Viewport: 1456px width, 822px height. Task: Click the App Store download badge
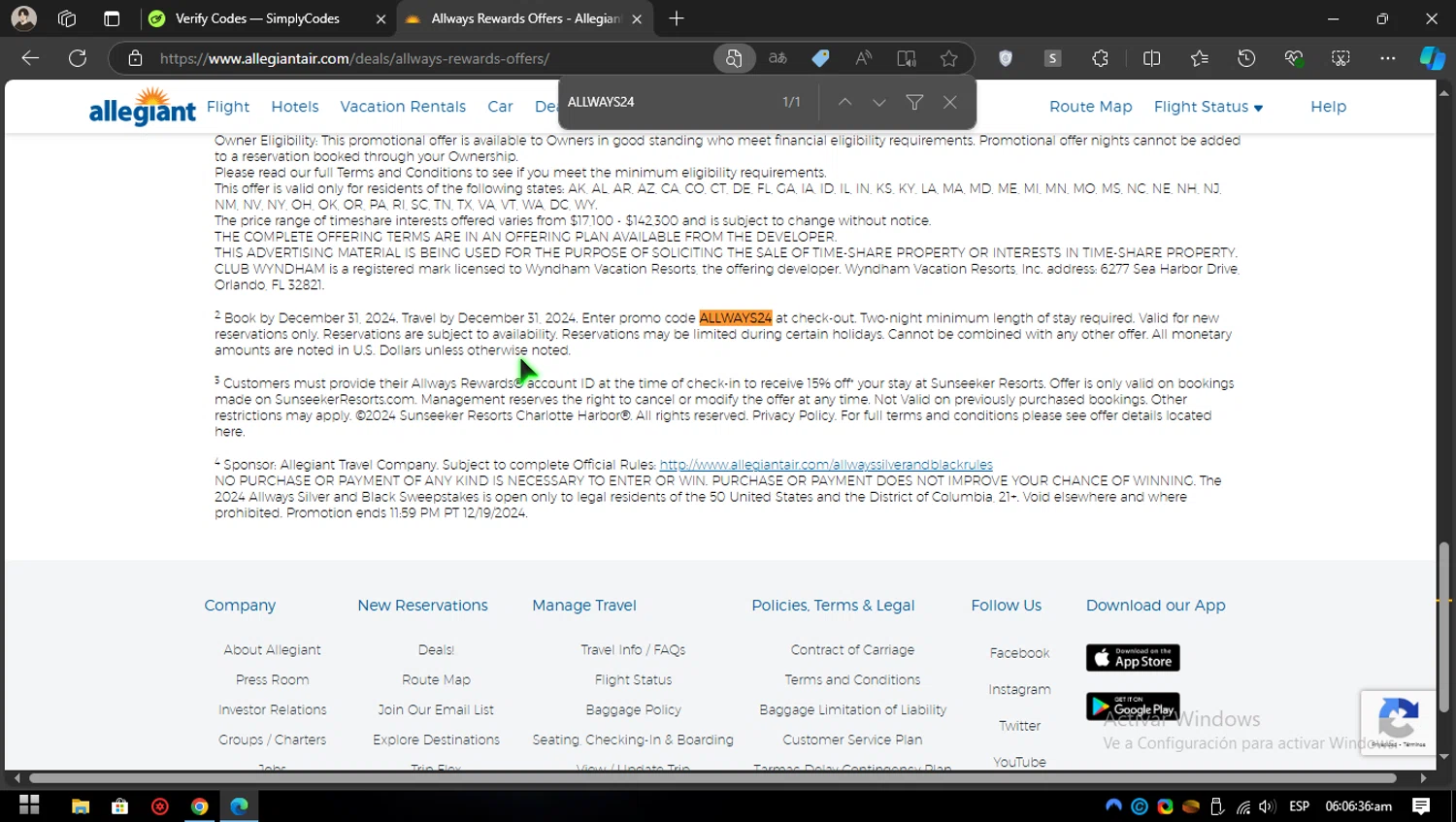coord(1133,658)
